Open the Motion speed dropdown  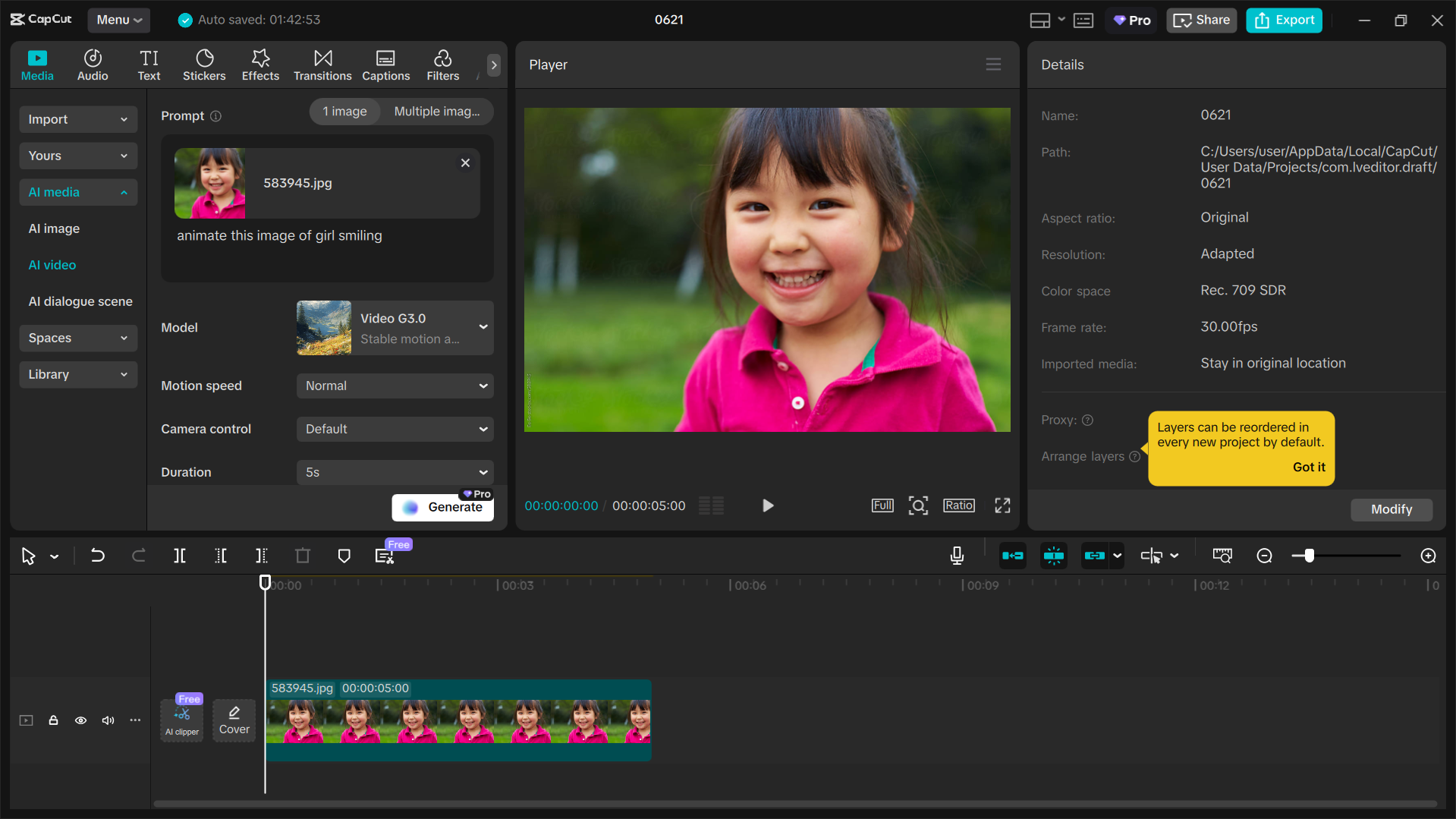395,386
